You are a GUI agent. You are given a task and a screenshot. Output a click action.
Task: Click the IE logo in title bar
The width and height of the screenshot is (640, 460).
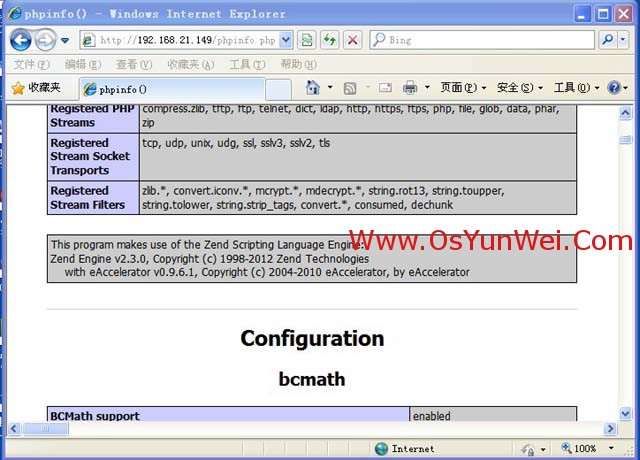[15, 13]
